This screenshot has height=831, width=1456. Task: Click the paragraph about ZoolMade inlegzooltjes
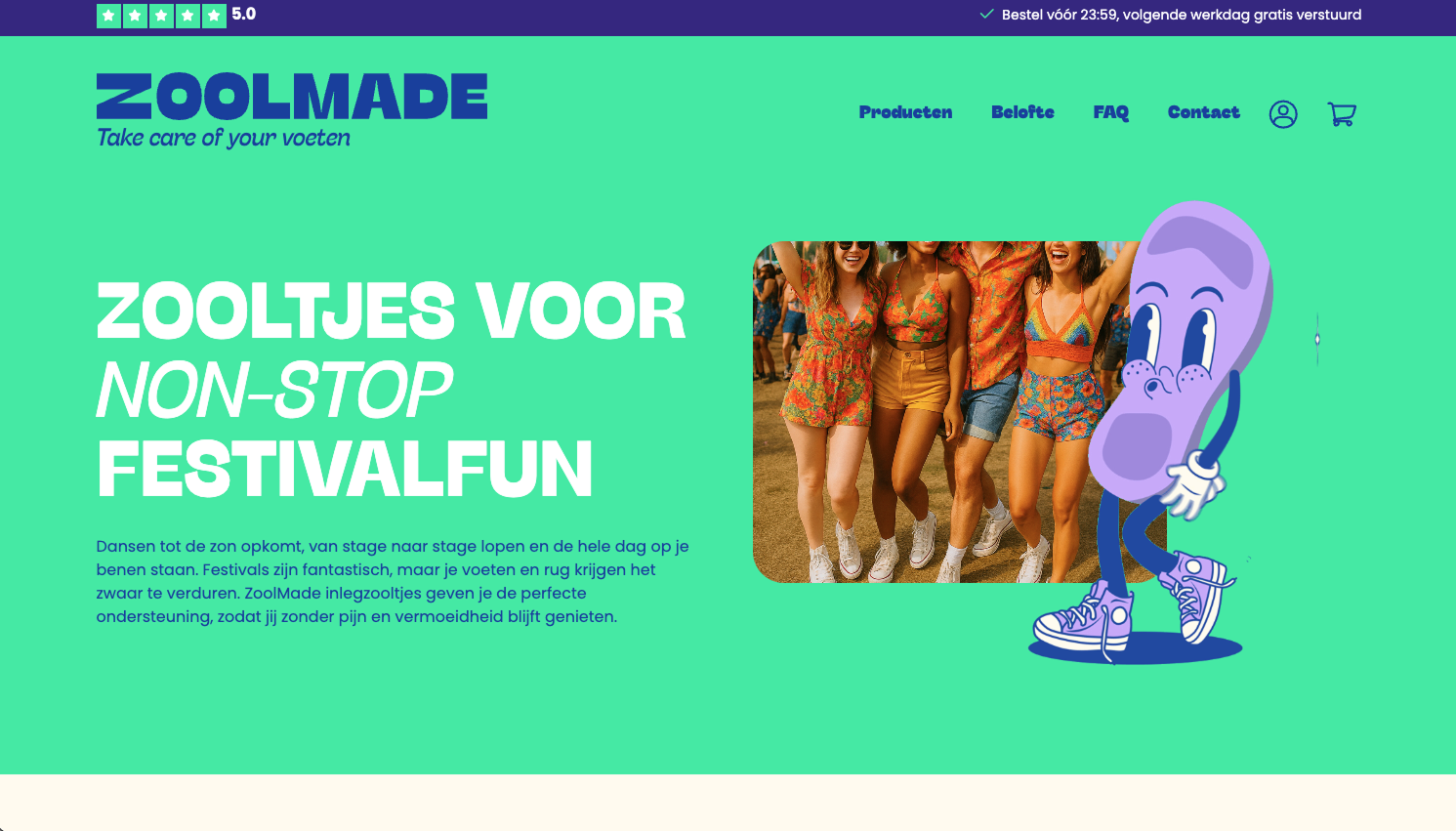(393, 581)
